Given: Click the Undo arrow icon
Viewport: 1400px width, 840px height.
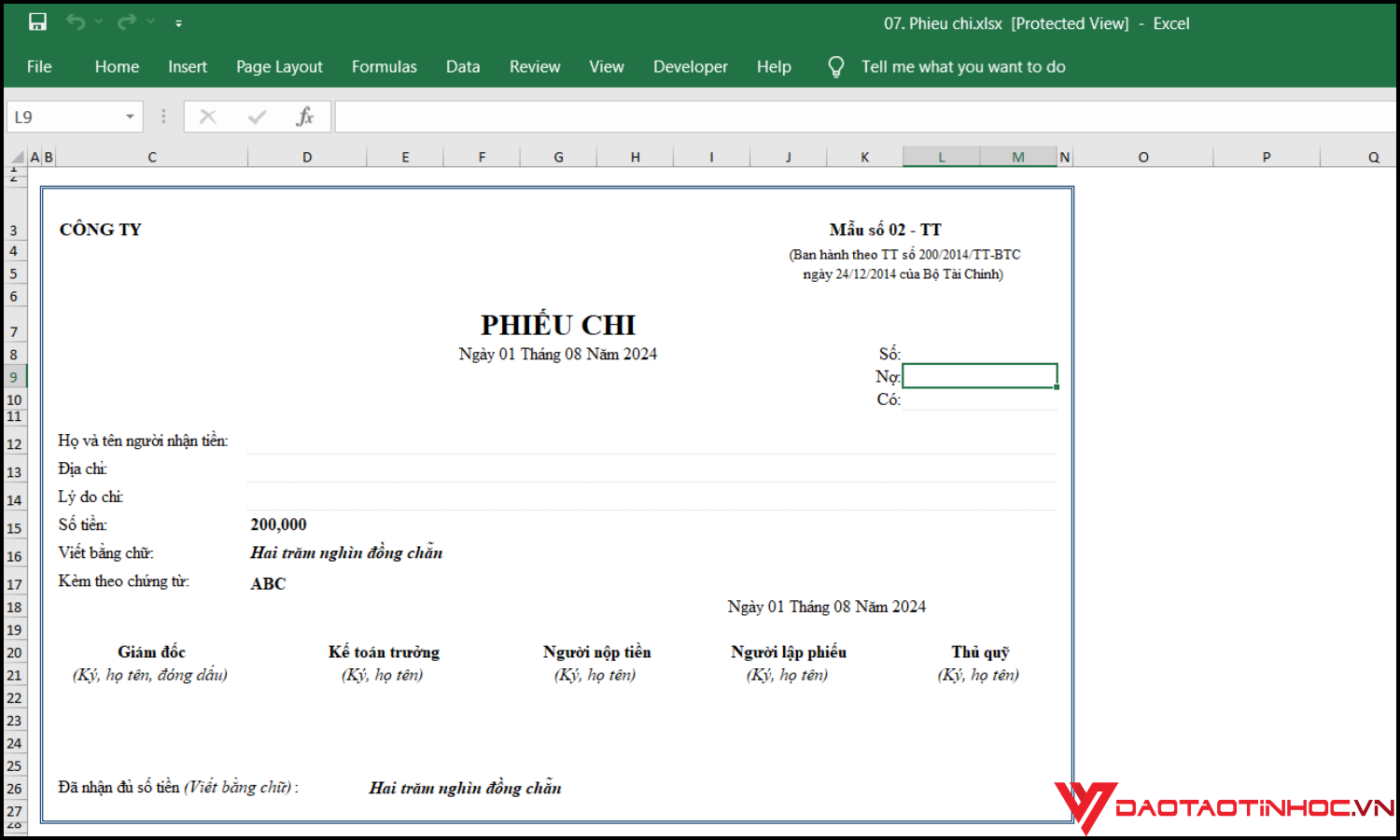Looking at the screenshot, I should 76,22.
